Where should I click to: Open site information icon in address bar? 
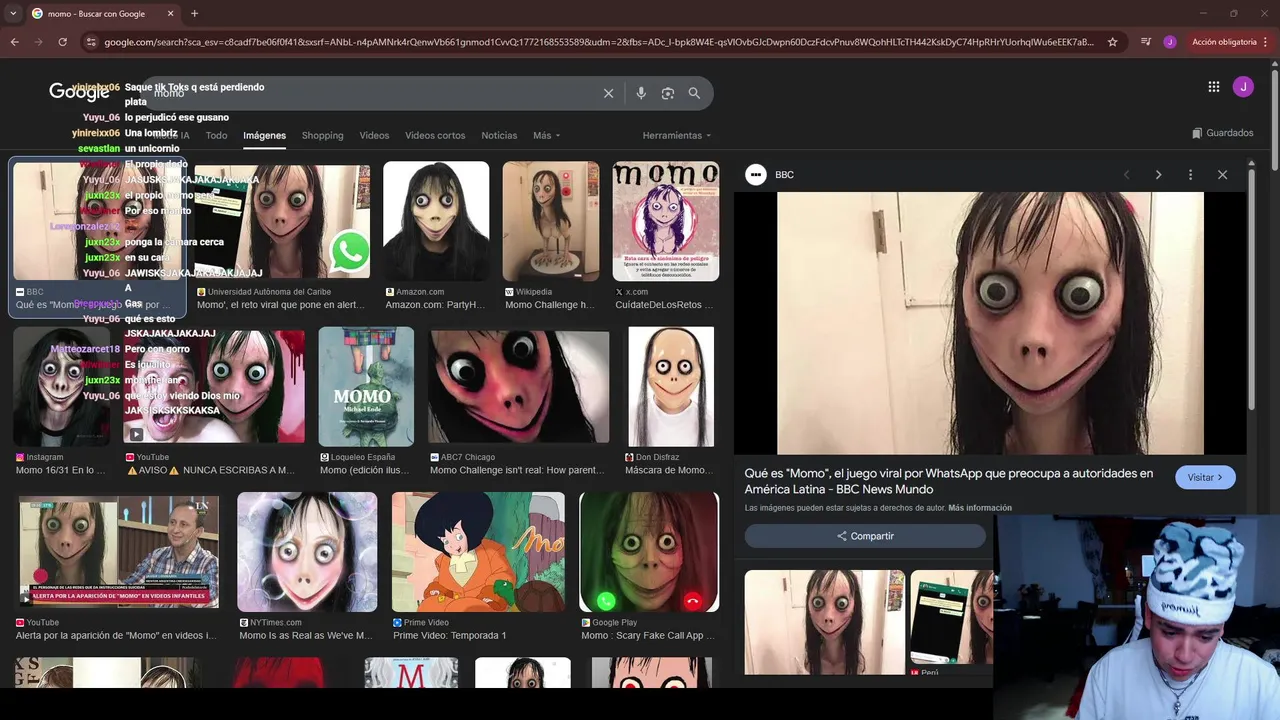(91, 42)
